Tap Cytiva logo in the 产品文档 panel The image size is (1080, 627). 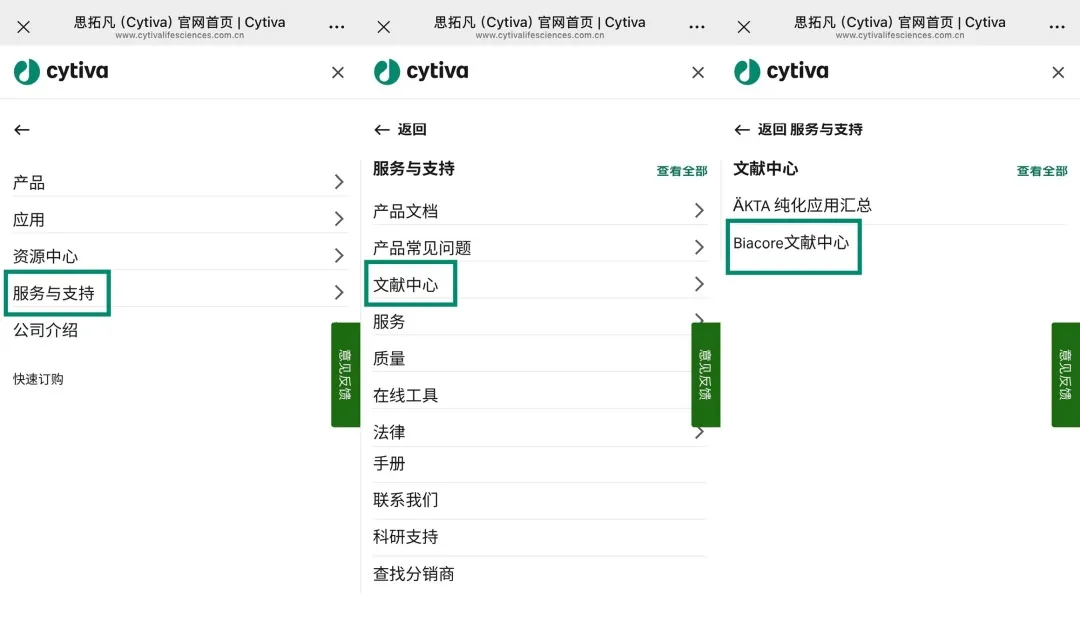point(421,72)
